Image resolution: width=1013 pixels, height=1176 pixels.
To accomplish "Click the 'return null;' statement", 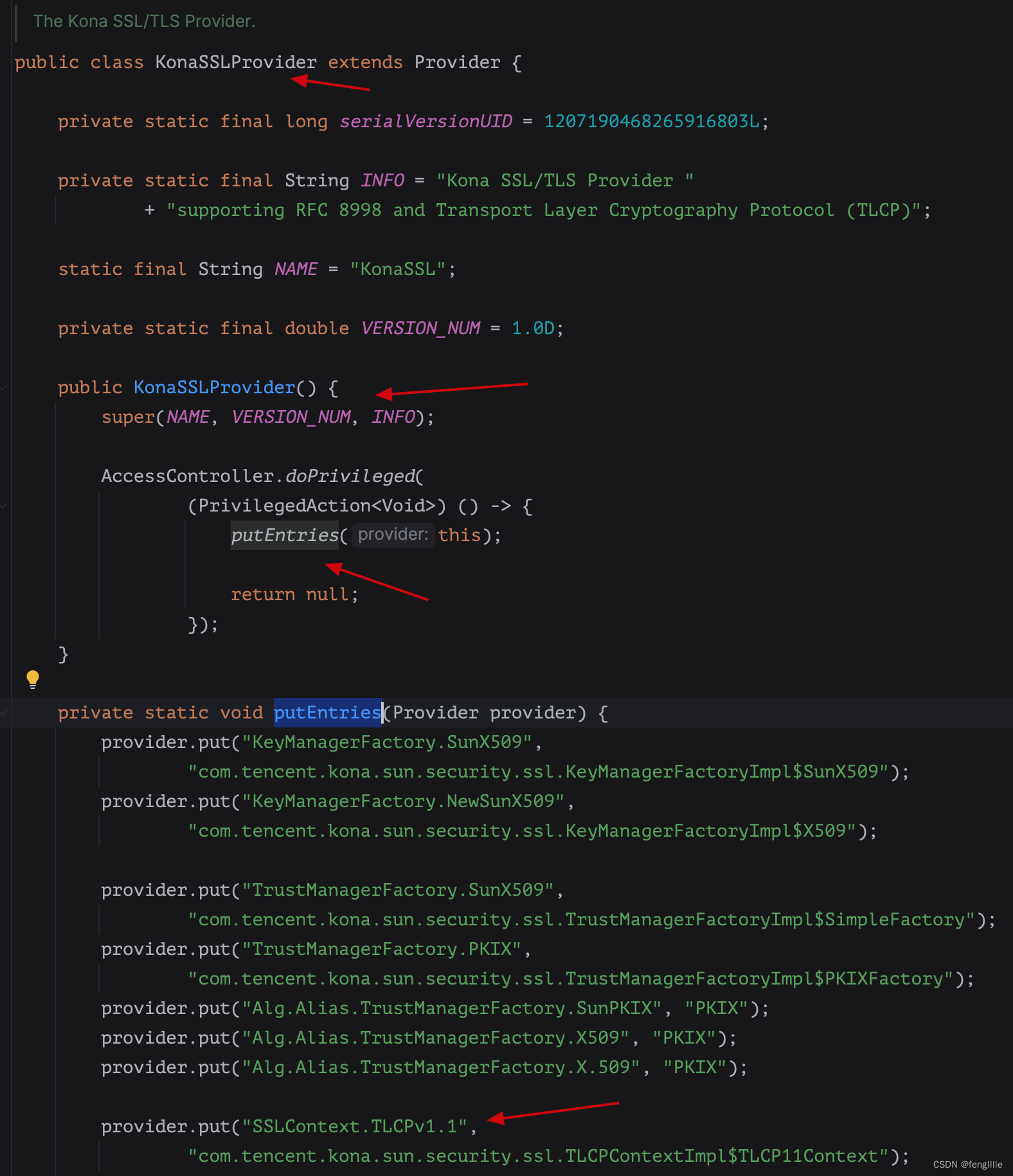I will 294,594.
